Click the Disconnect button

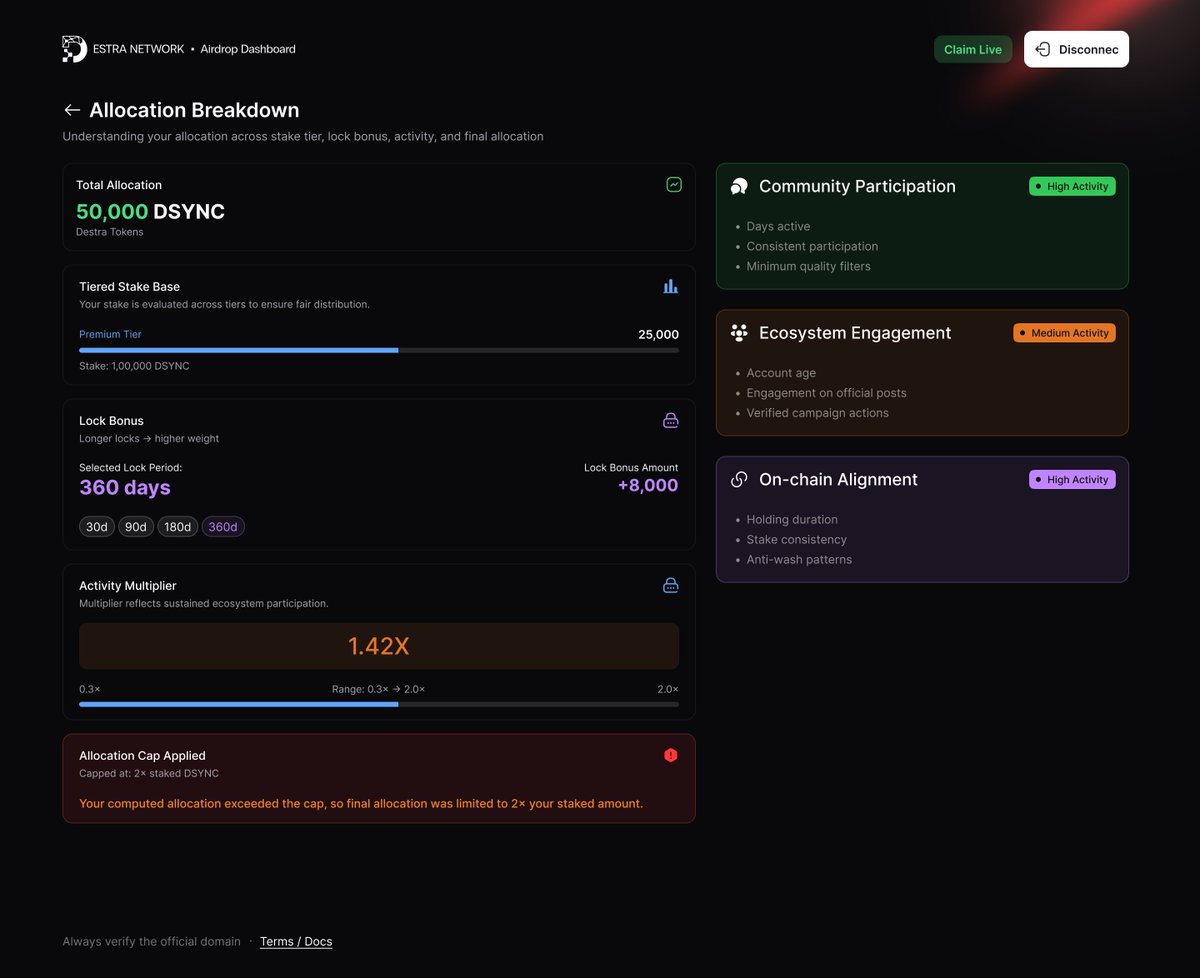[x=1076, y=49]
